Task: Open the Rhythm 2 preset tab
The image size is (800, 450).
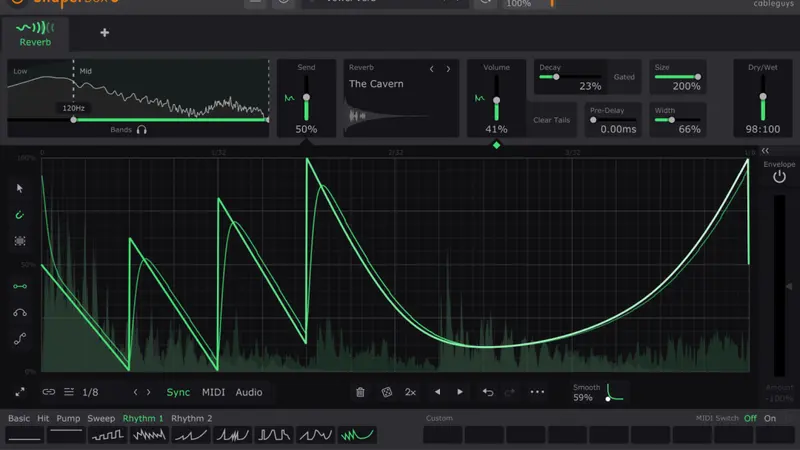Action: coord(191,418)
